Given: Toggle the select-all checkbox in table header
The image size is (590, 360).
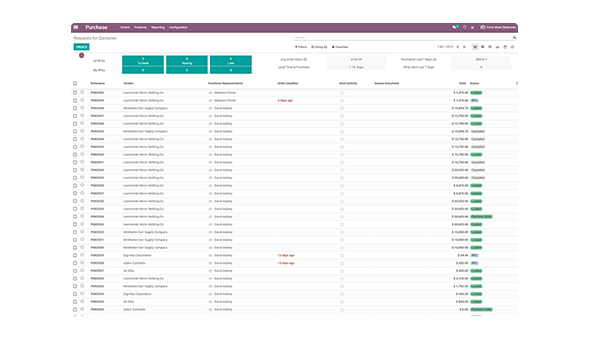Looking at the screenshot, I should (x=75, y=84).
